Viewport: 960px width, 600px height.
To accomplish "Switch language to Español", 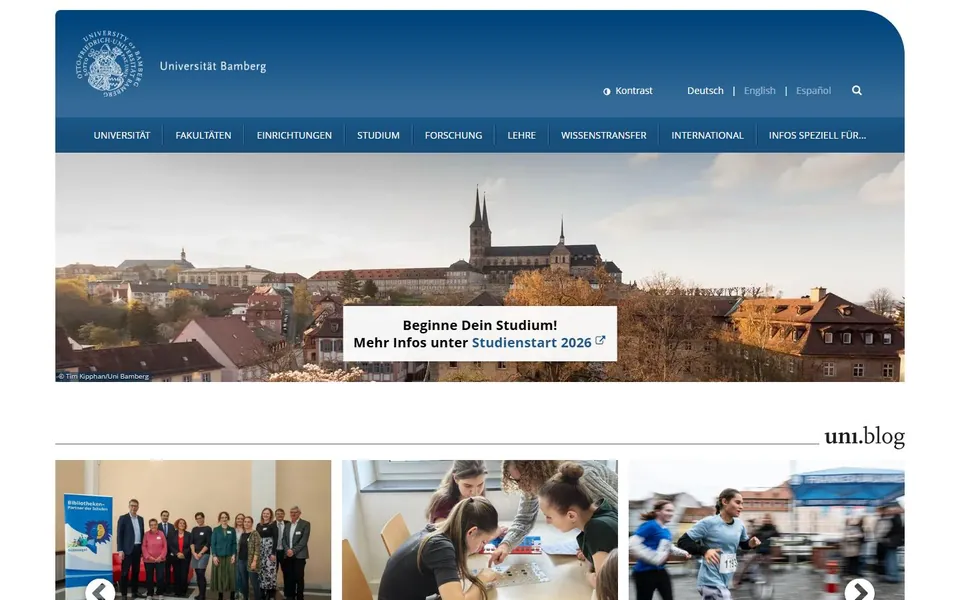I will [x=813, y=91].
